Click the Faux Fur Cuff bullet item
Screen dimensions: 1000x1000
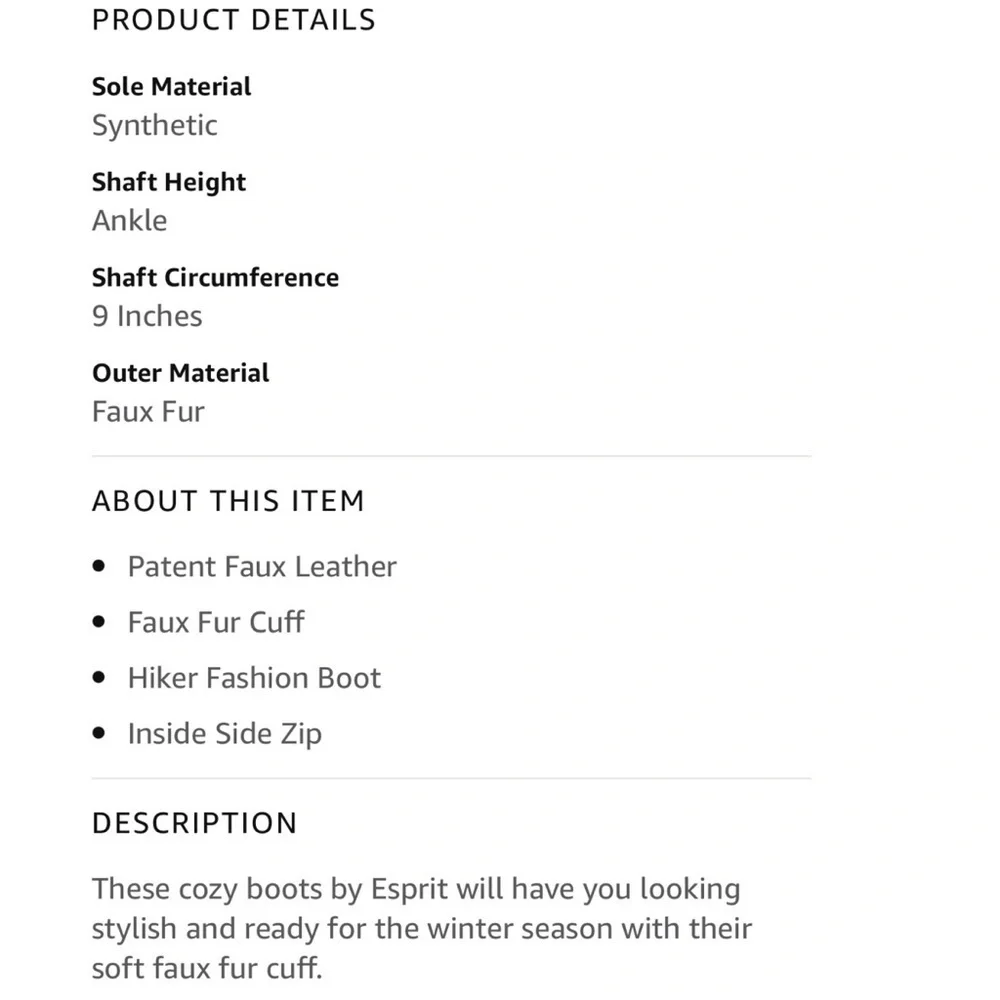click(216, 622)
